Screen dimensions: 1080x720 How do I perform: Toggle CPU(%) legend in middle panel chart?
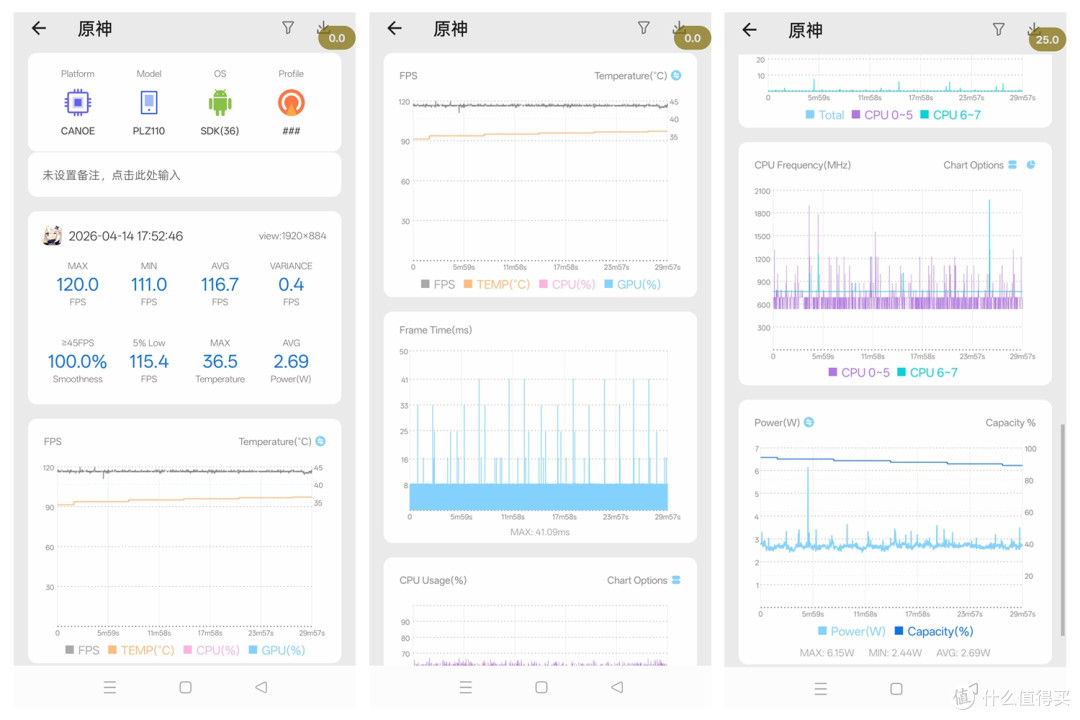(x=568, y=284)
